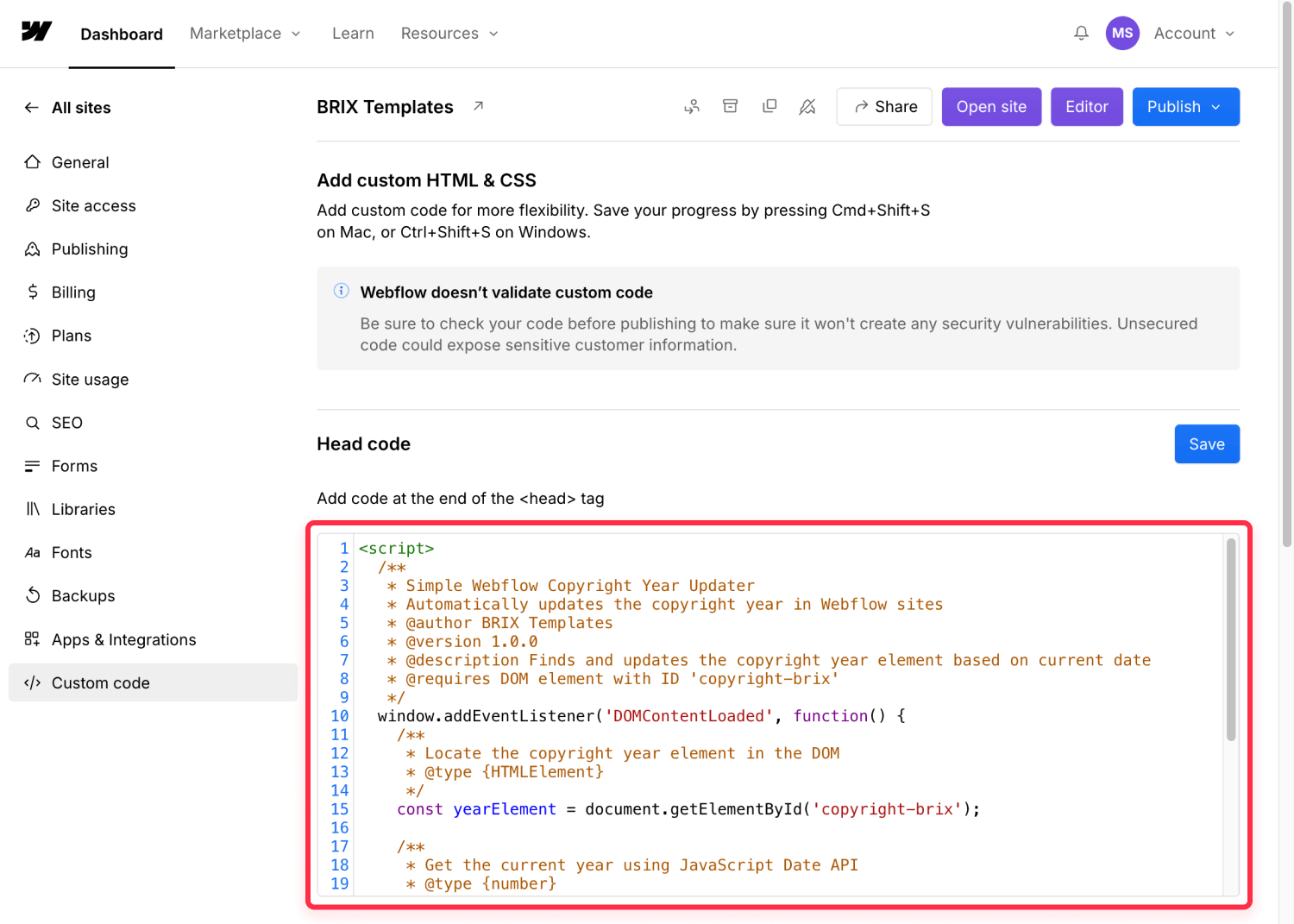Go back to All sites
The height and width of the screenshot is (924, 1294).
pyautogui.click(x=81, y=108)
